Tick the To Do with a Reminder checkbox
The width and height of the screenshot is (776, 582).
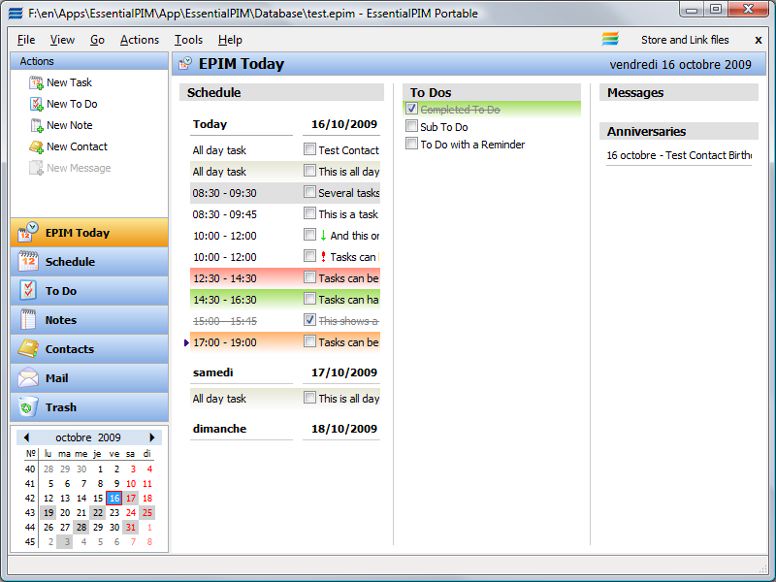[411, 144]
